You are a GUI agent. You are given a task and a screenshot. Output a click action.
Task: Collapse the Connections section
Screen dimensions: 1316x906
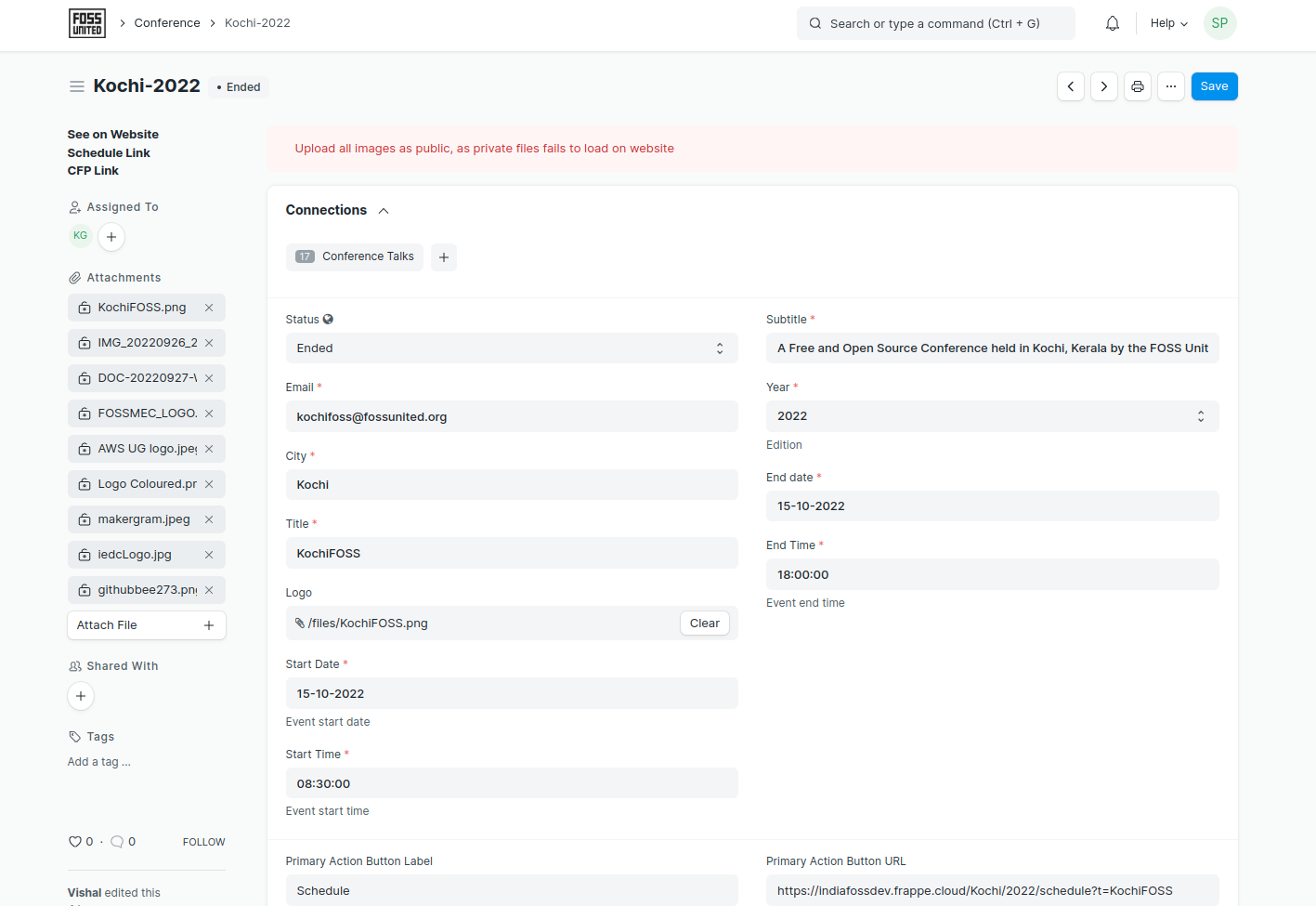pos(384,211)
